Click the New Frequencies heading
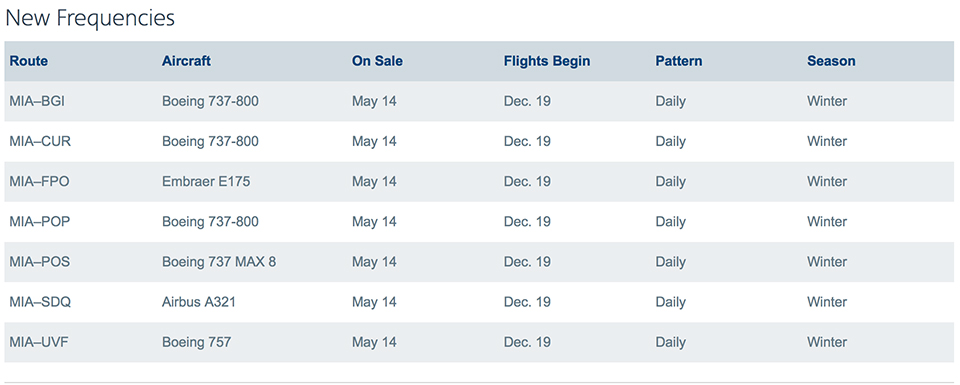The width and height of the screenshot is (960, 385). tap(90, 18)
